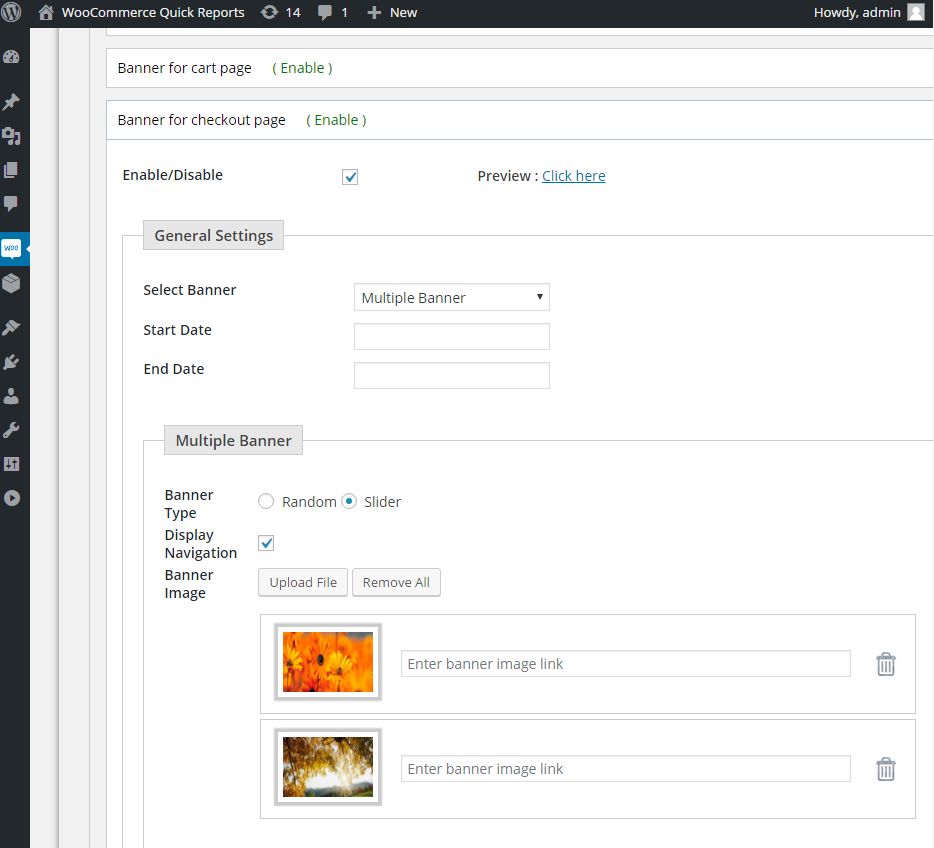Click the General Settings heading
934x848 pixels.
[213, 235]
